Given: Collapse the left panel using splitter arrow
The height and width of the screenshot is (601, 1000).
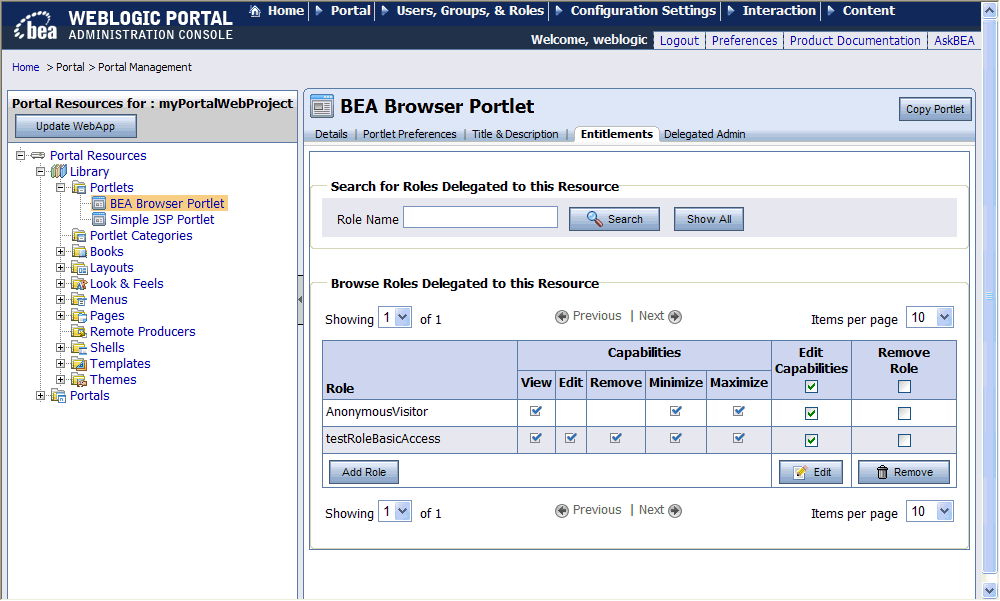Looking at the screenshot, I should pyautogui.click(x=300, y=299).
